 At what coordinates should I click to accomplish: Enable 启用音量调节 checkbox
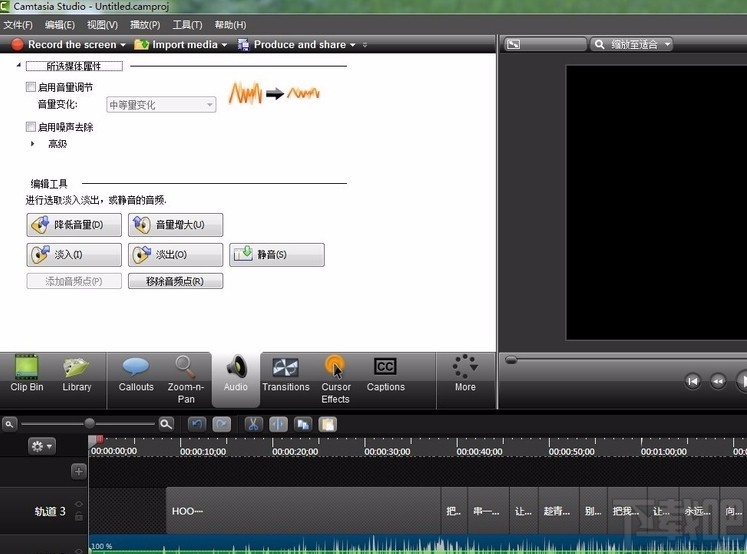coord(31,87)
